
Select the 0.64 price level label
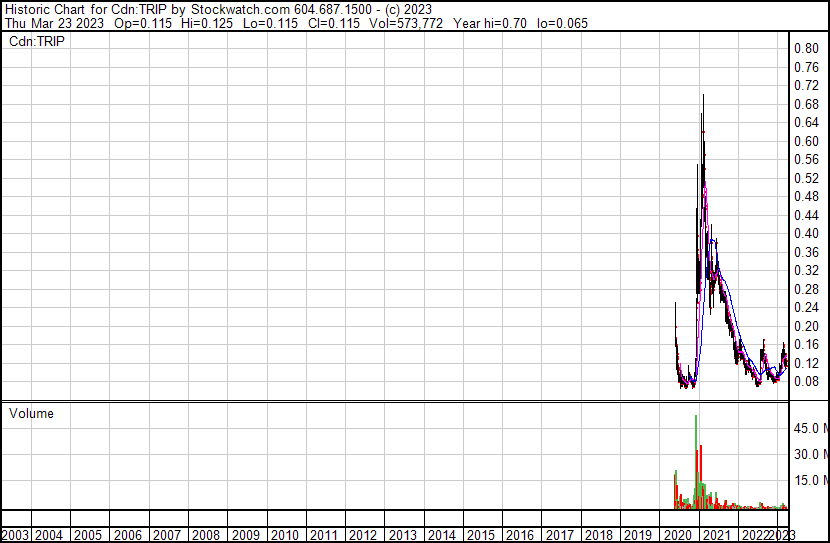coord(806,122)
